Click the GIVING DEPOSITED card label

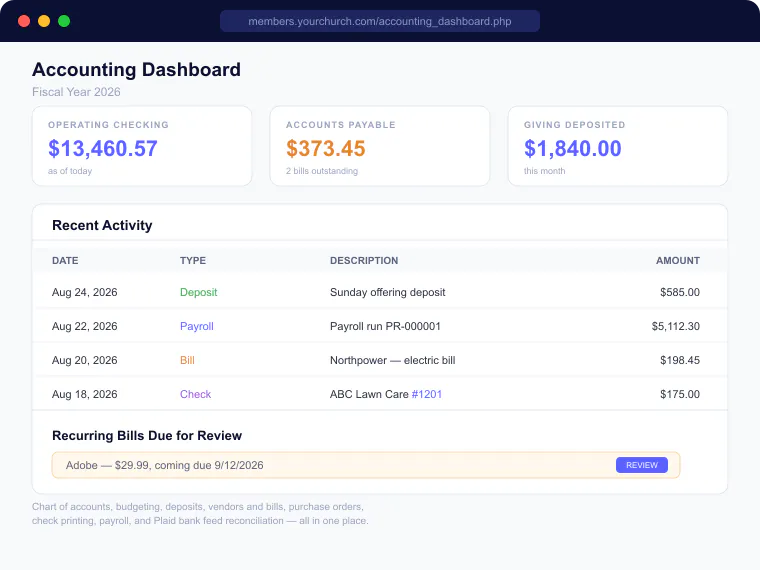click(574, 125)
